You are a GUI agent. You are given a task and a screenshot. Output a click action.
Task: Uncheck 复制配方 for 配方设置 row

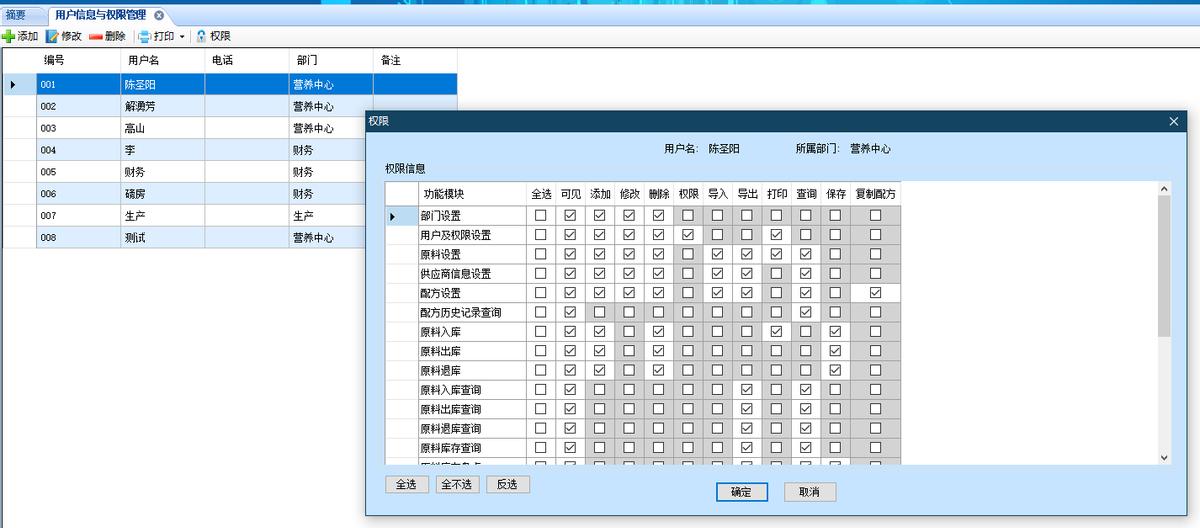pyautogui.click(x=876, y=293)
